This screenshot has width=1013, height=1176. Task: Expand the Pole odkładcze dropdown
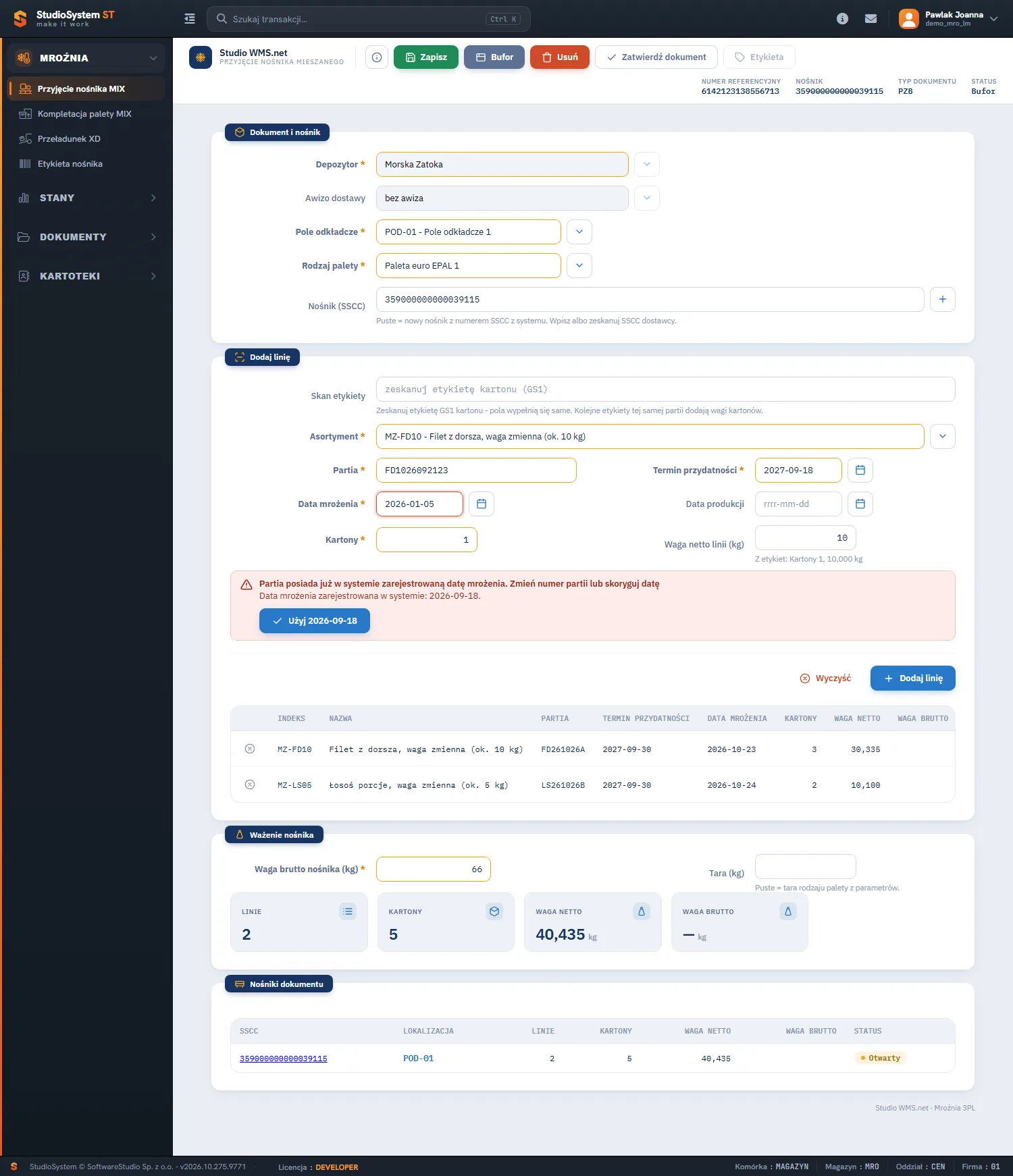click(x=579, y=232)
